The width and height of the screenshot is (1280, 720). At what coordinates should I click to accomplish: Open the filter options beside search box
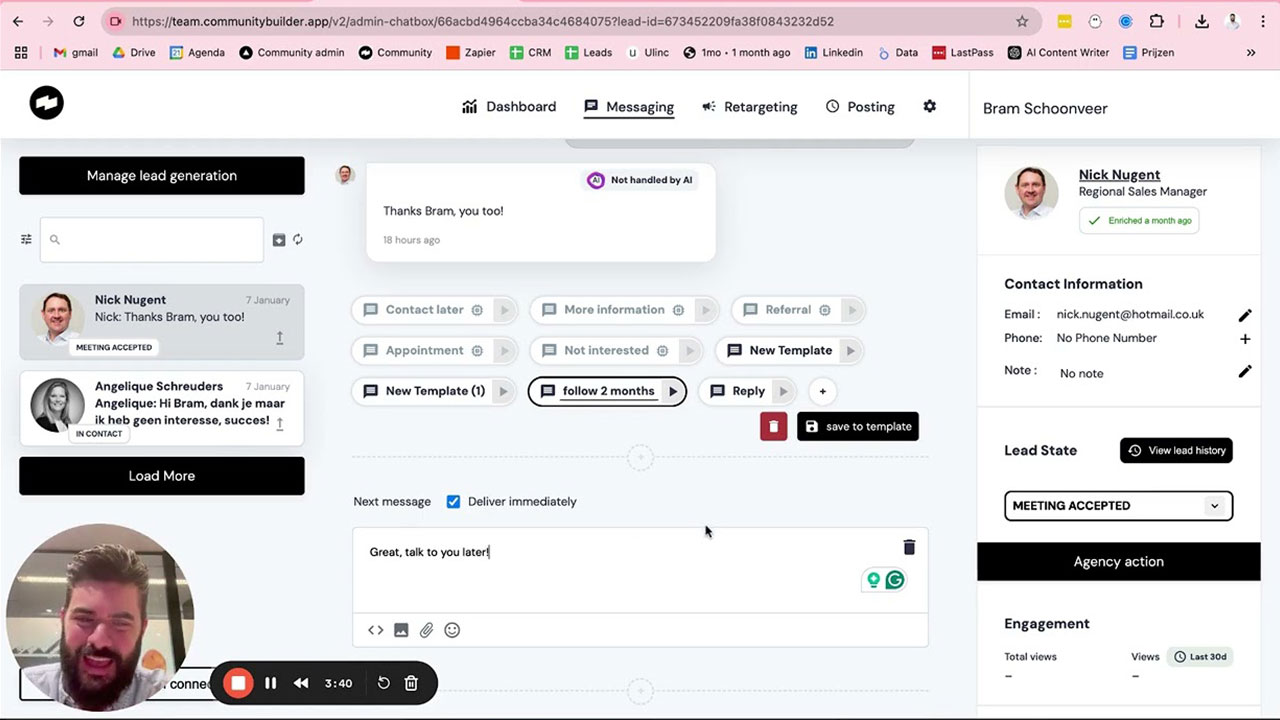point(27,240)
